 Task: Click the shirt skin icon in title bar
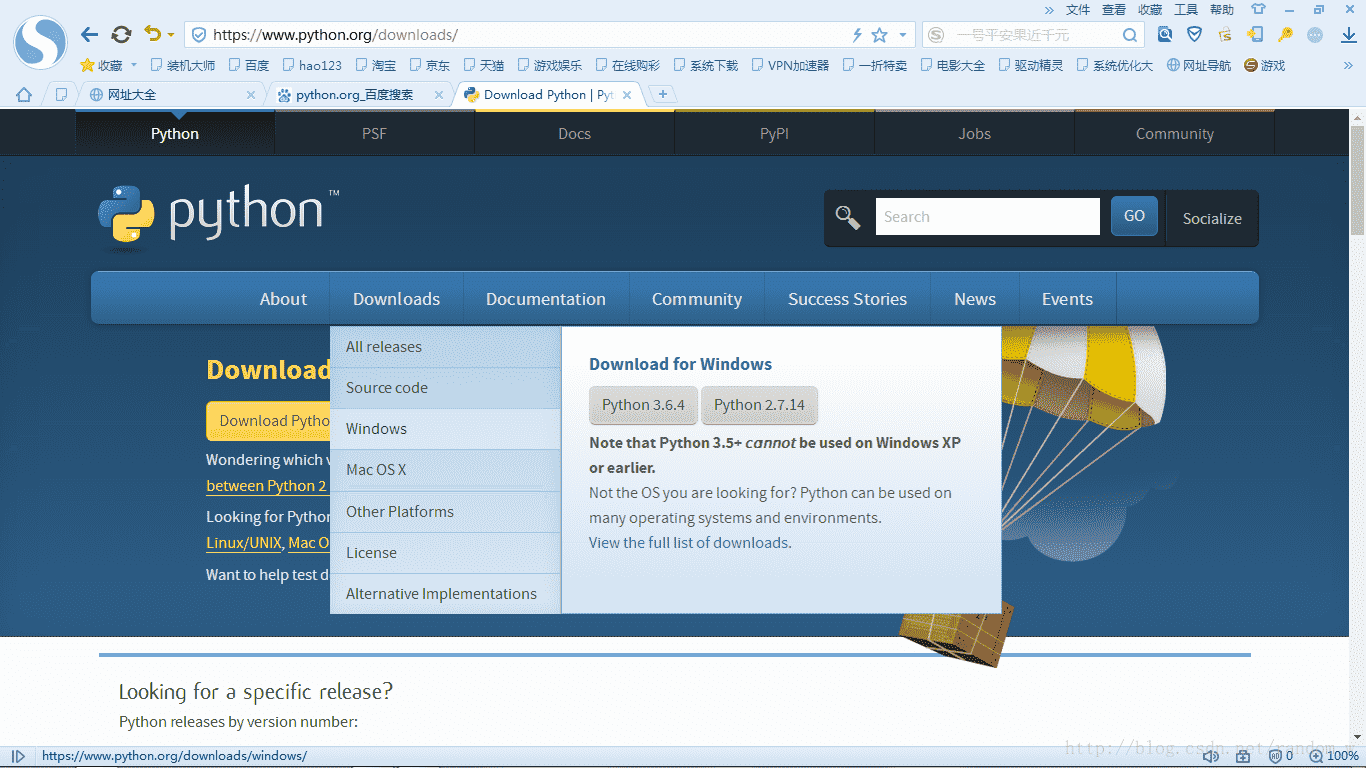pos(1259,9)
